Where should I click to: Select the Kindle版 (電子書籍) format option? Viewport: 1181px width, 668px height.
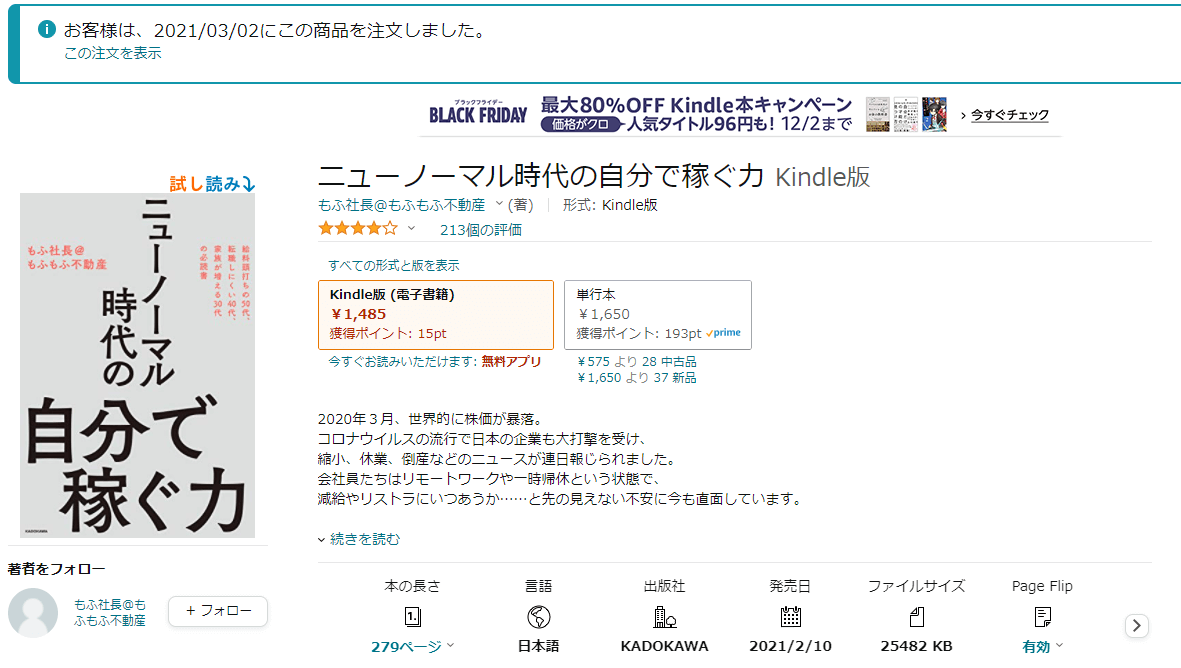pos(436,315)
